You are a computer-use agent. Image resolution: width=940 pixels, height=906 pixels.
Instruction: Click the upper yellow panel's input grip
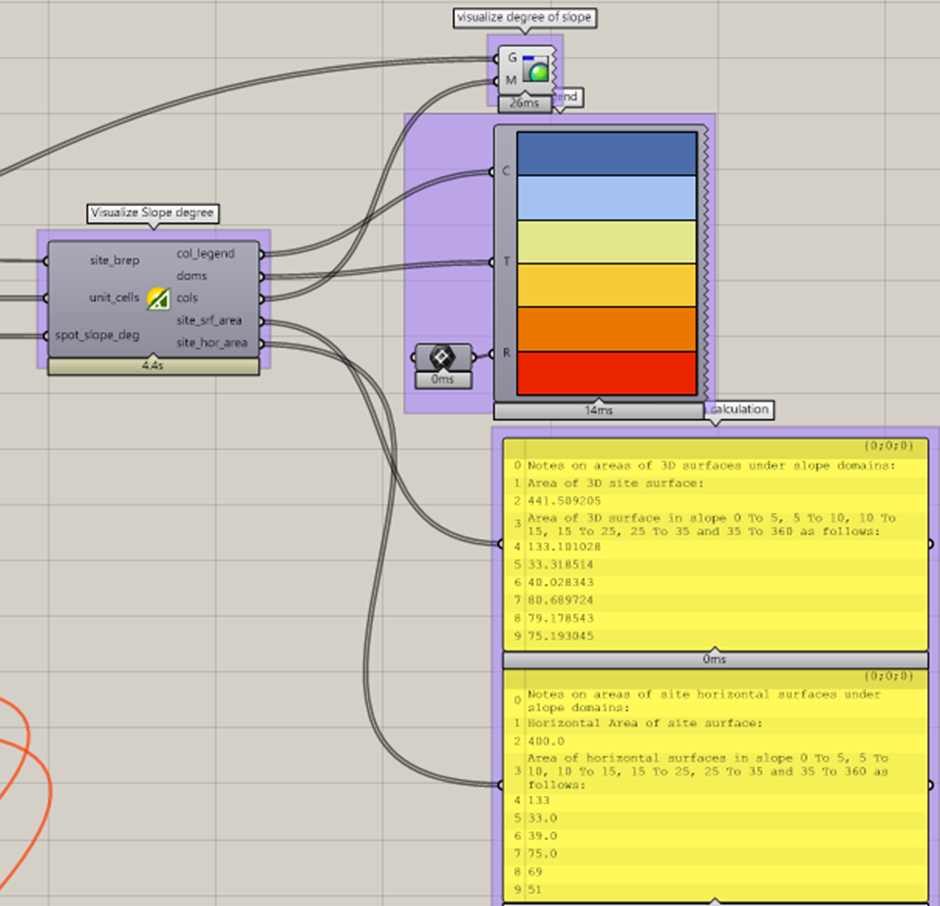501,544
